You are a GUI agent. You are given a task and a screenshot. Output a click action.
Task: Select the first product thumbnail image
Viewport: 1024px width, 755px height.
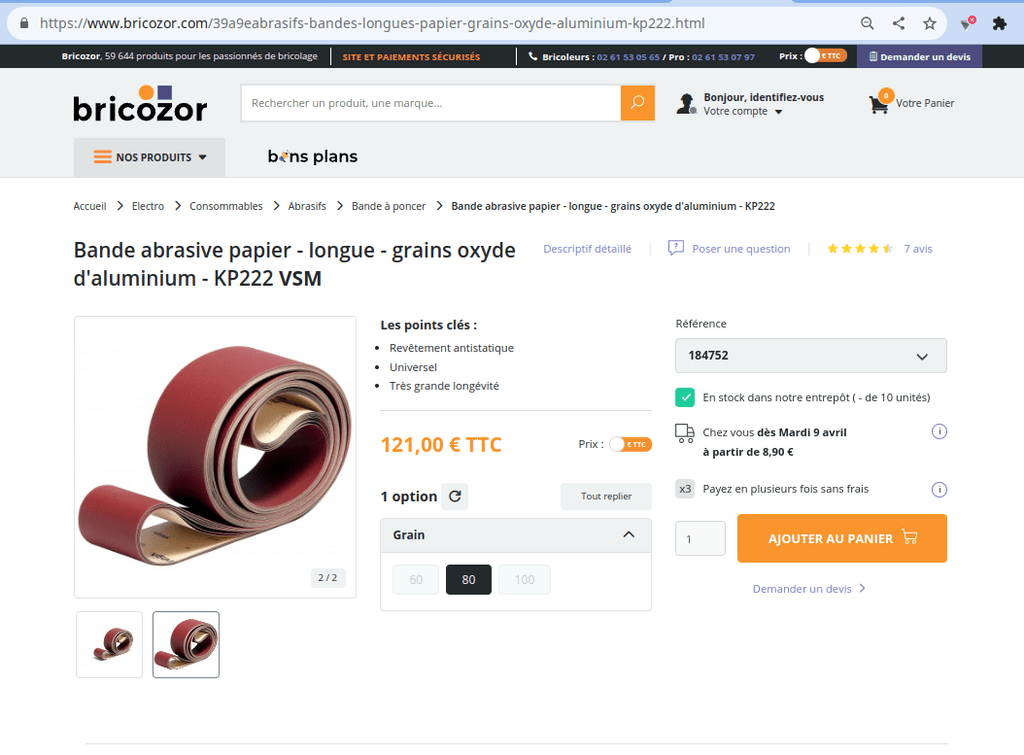109,645
